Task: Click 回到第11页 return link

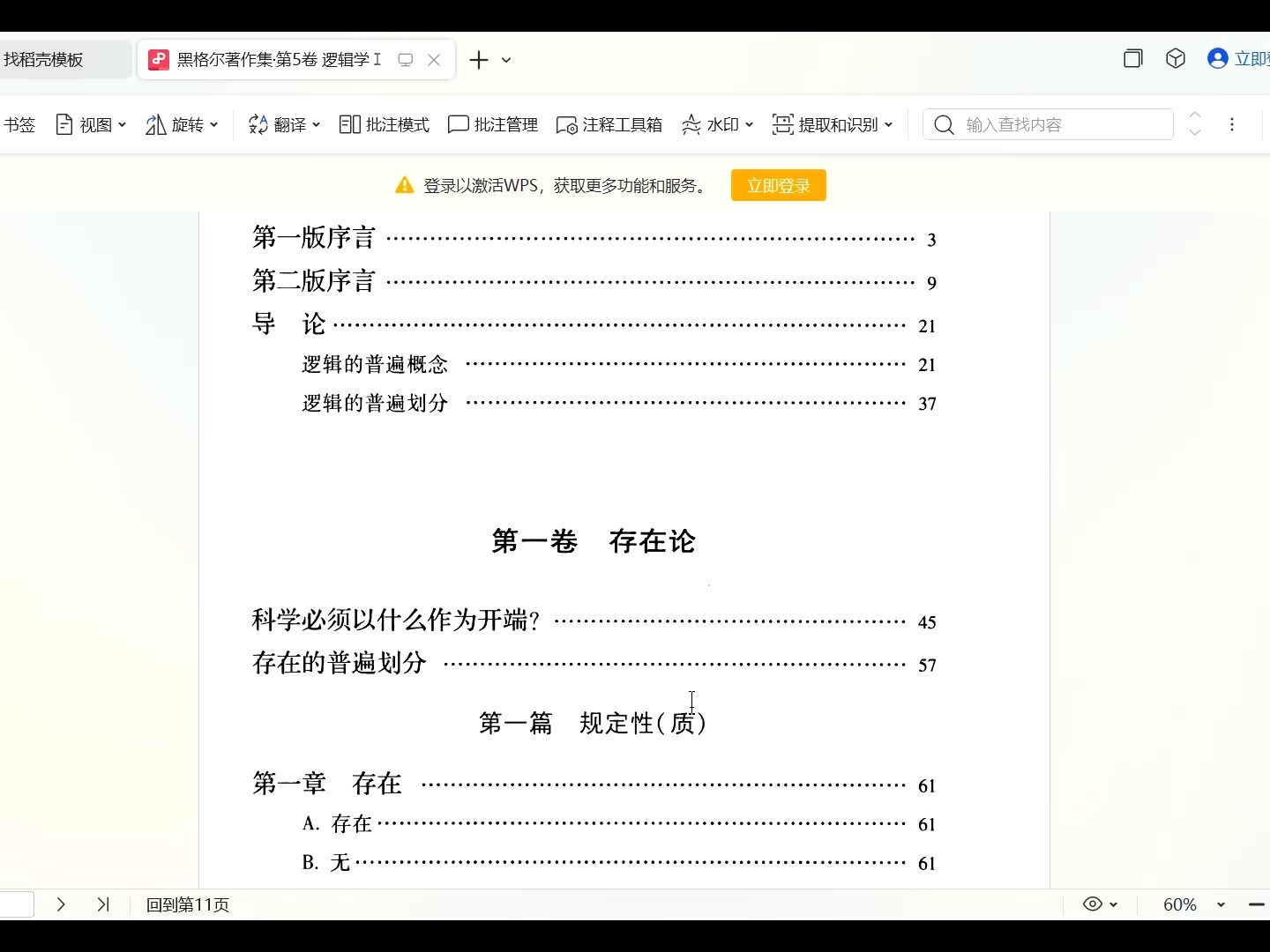Action: [188, 905]
